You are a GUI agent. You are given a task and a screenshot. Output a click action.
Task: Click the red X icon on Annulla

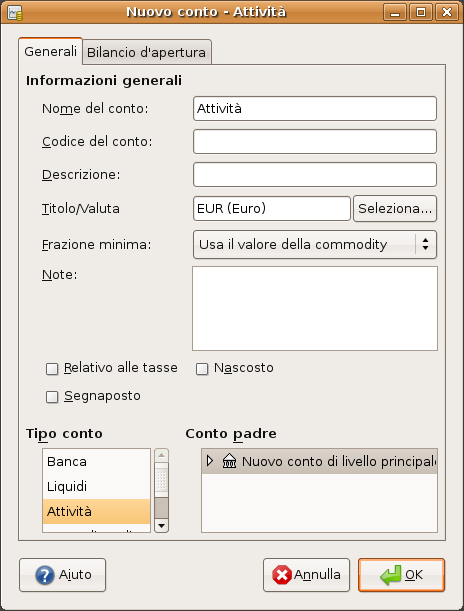(282, 575)
